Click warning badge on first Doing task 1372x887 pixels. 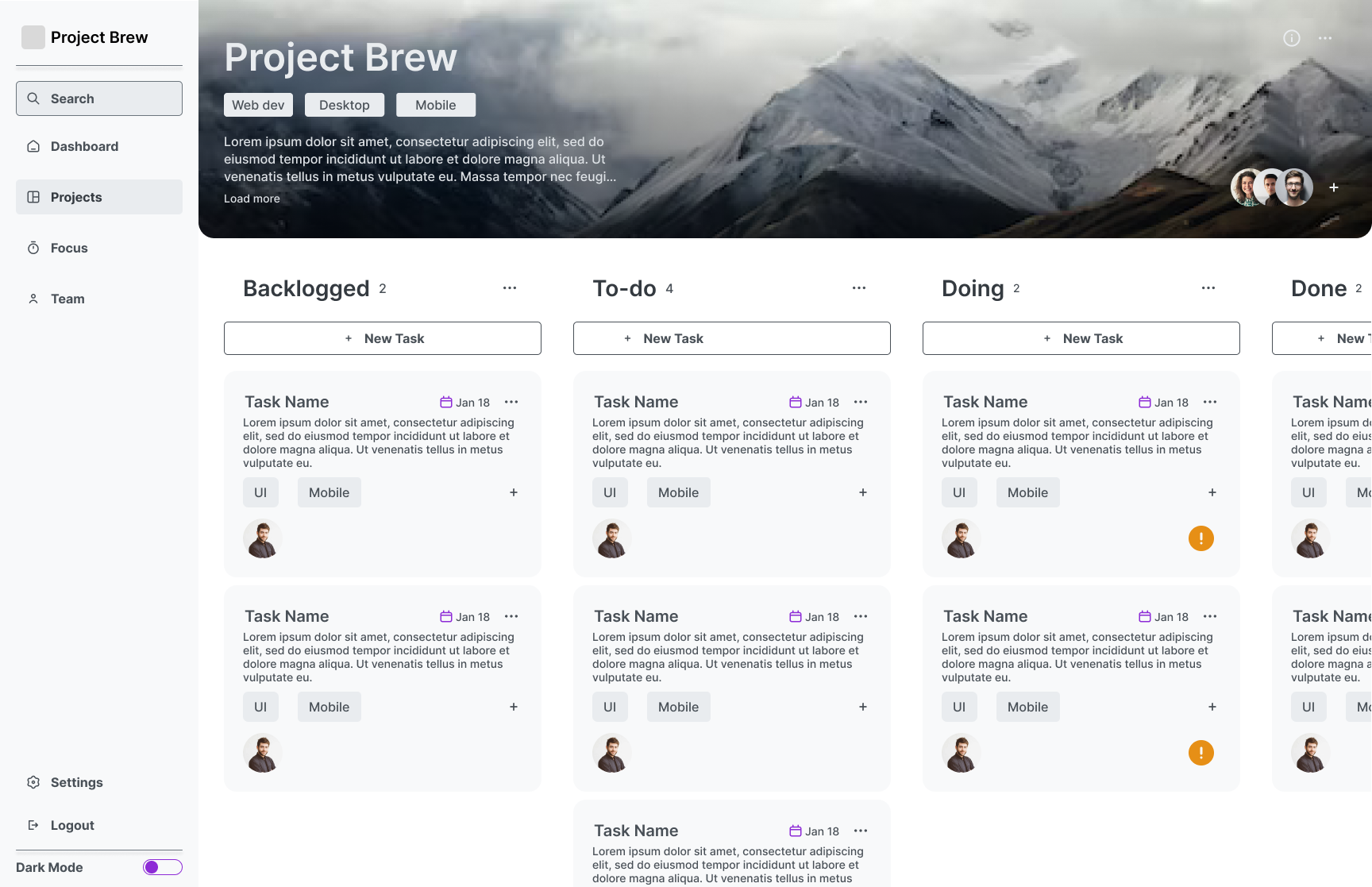[1201, 538]
